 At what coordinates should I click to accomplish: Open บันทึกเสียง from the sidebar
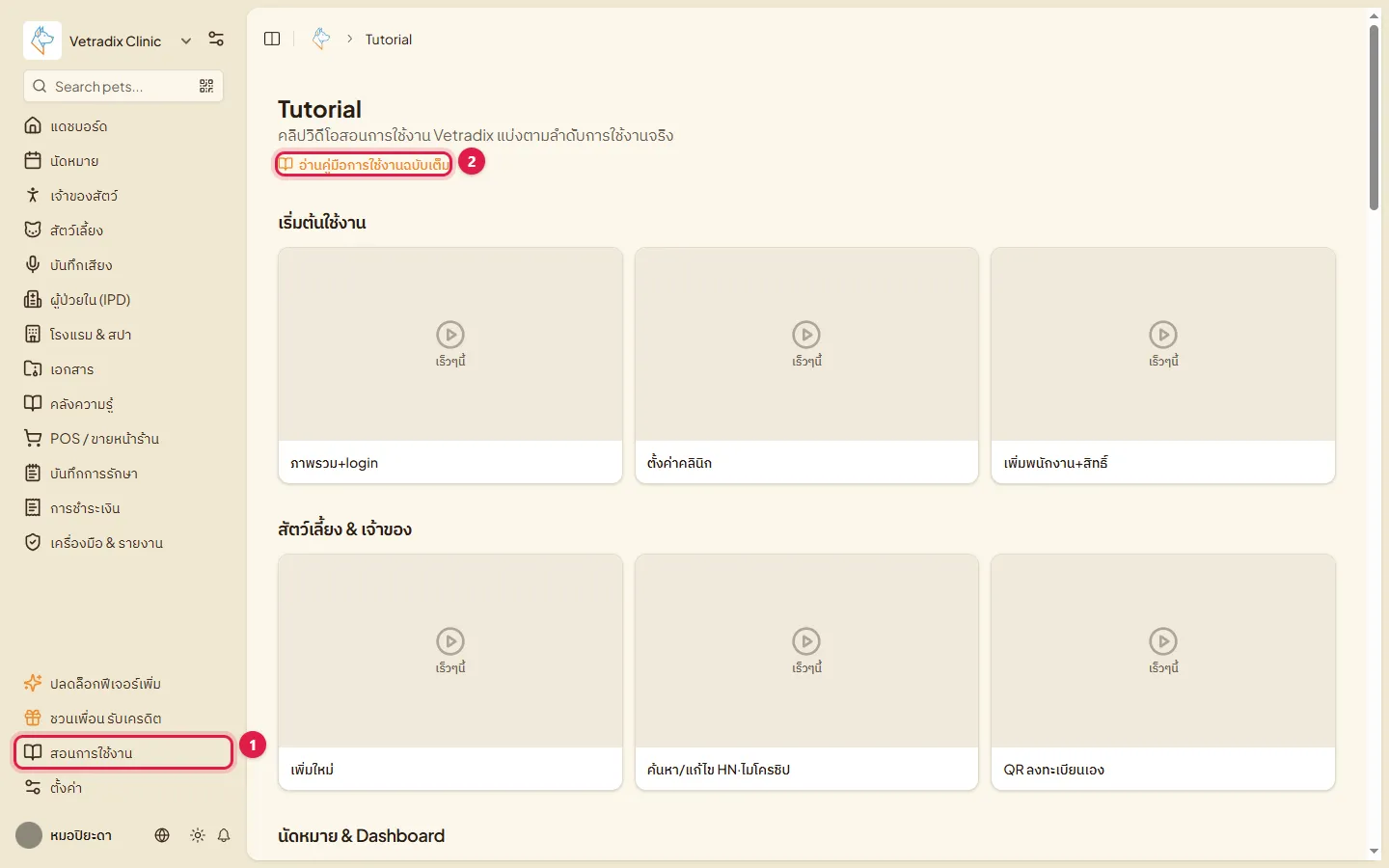tap(123, 265)
